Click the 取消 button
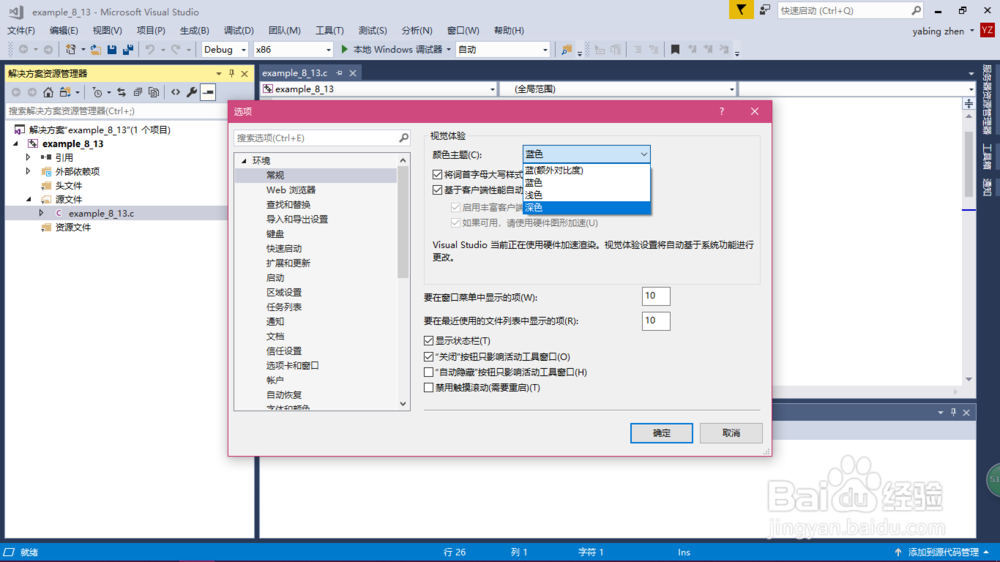The height and width of the screenshot is (562, 1000). coord(731,433)
